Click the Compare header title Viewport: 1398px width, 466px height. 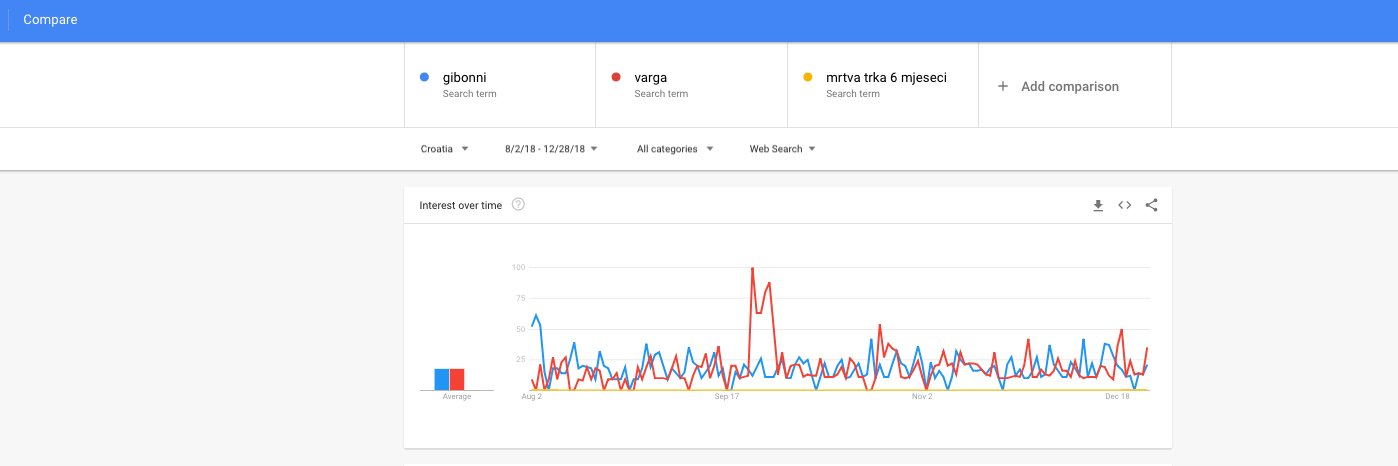point(50,20)
